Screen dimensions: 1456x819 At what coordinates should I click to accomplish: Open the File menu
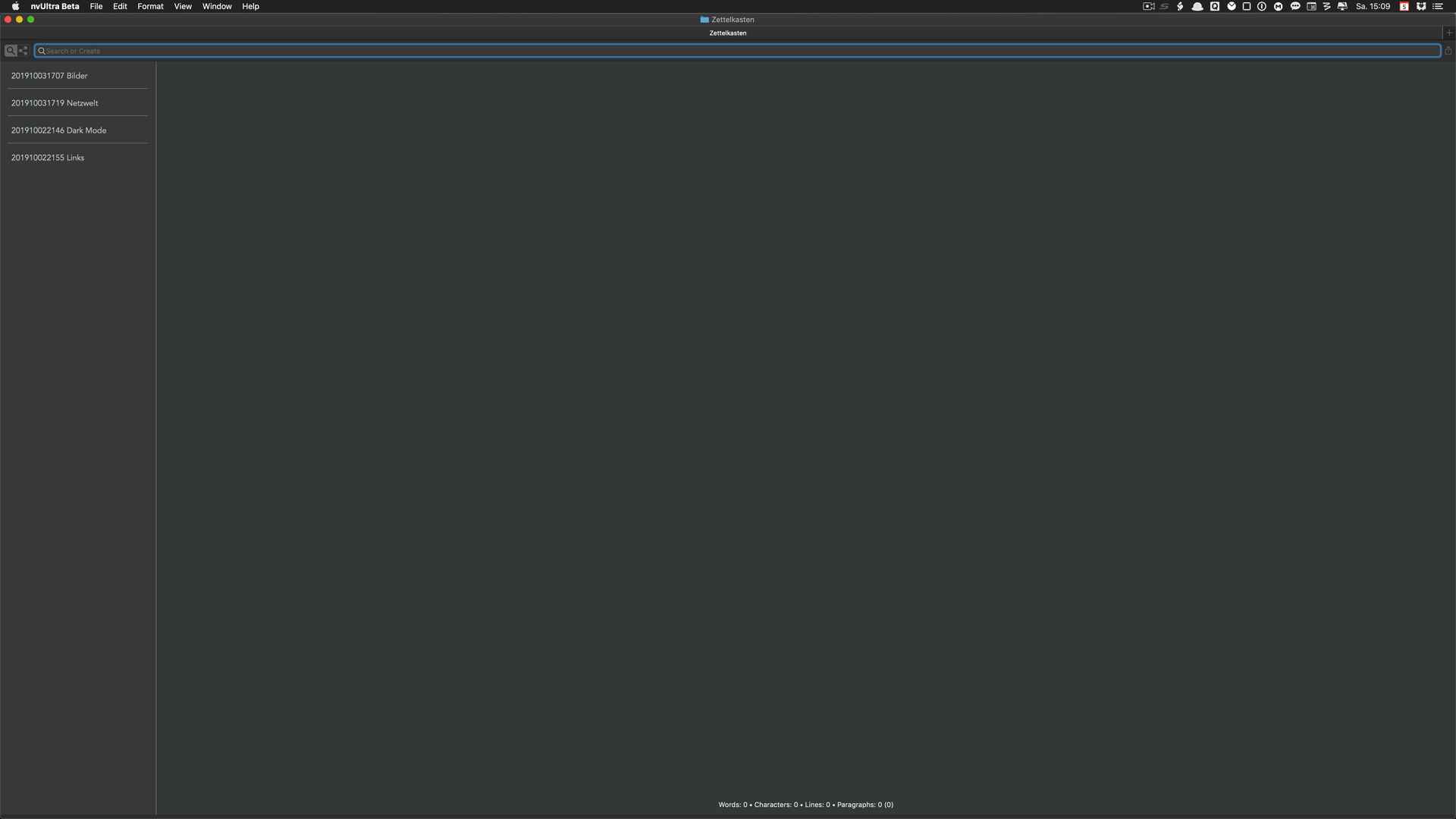coord(96,6)
